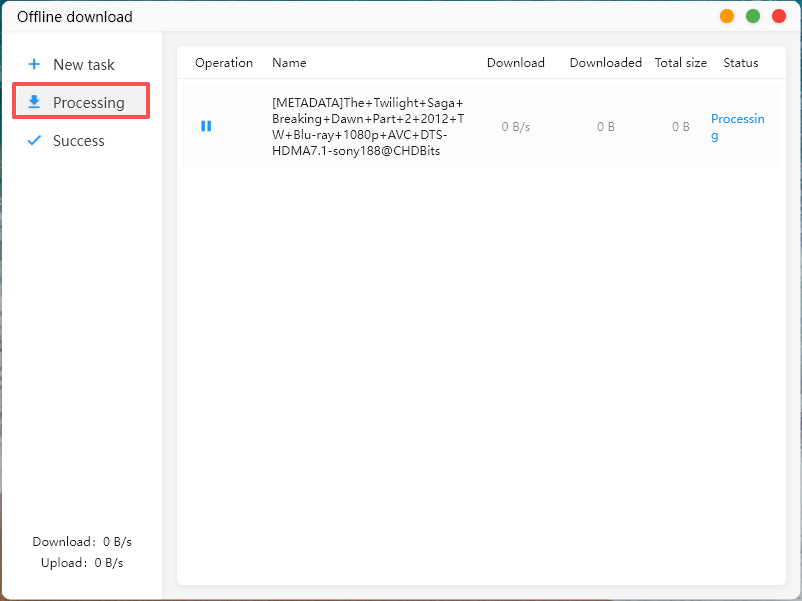Open the New task label
The height and width of the screenshot is (601, 802).
(84, 65)
